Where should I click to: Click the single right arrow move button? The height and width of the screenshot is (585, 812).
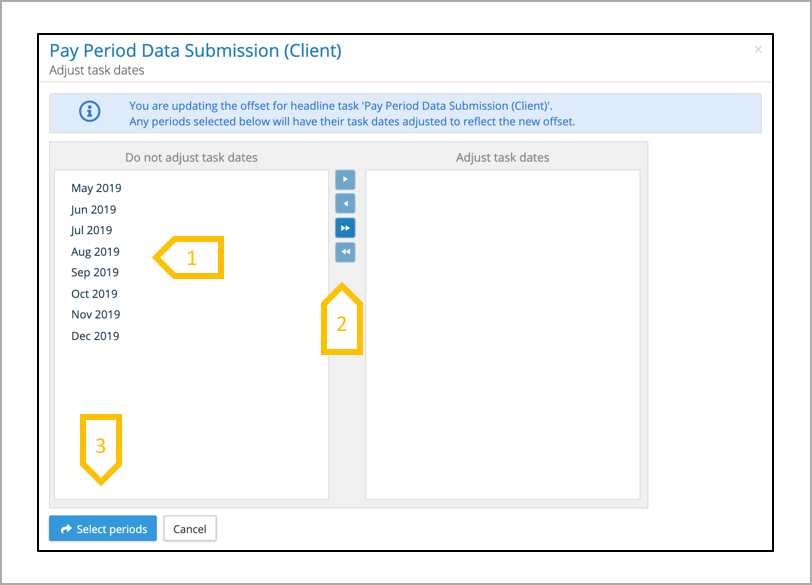click(x=345, y=179)
